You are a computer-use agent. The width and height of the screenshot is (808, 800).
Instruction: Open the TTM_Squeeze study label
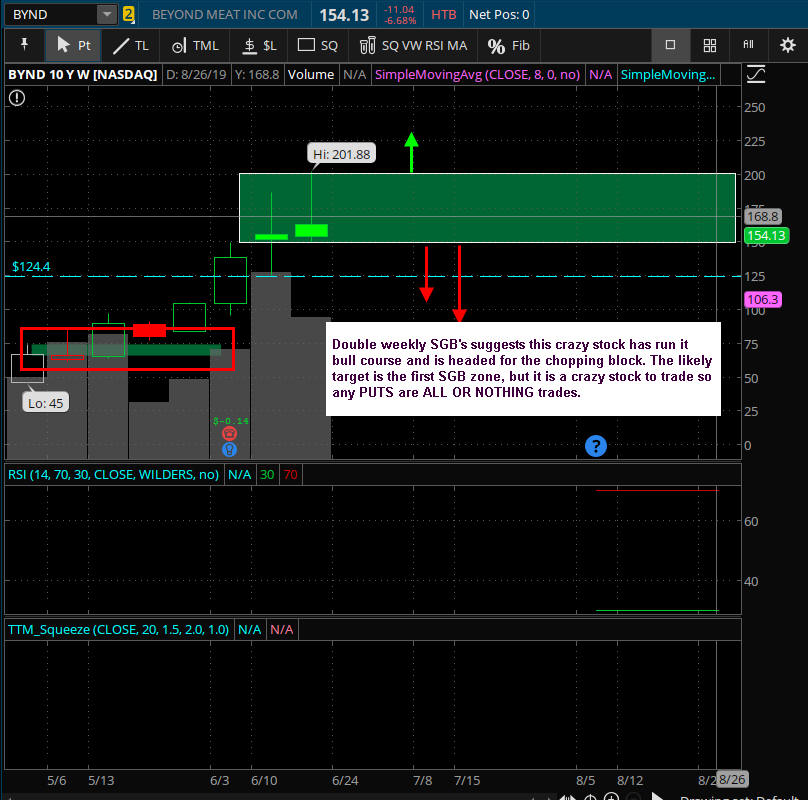coord(118,629)
